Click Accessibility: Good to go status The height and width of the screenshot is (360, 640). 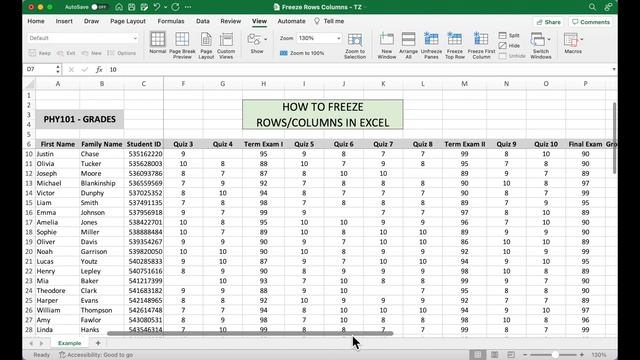coord(96,355)
